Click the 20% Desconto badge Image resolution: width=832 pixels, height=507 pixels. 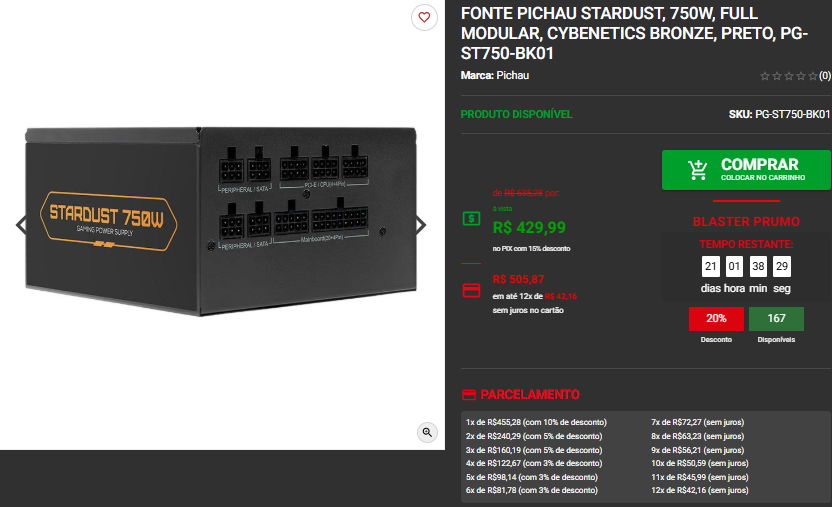click(716, 319)
